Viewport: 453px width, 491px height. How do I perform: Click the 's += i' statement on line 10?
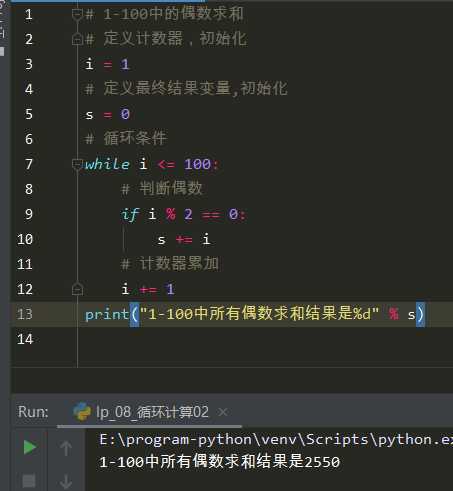[184, 239]
